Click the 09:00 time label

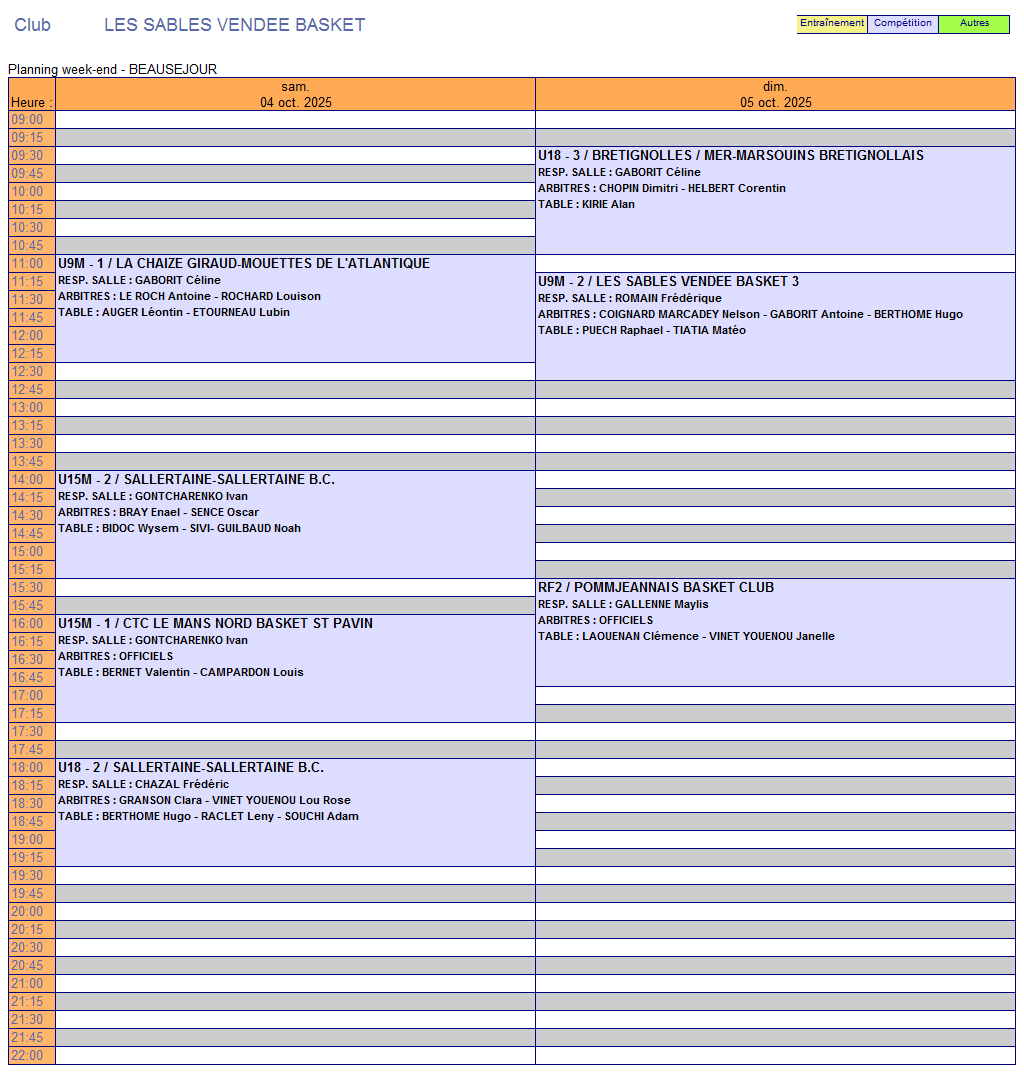point(27,120)
